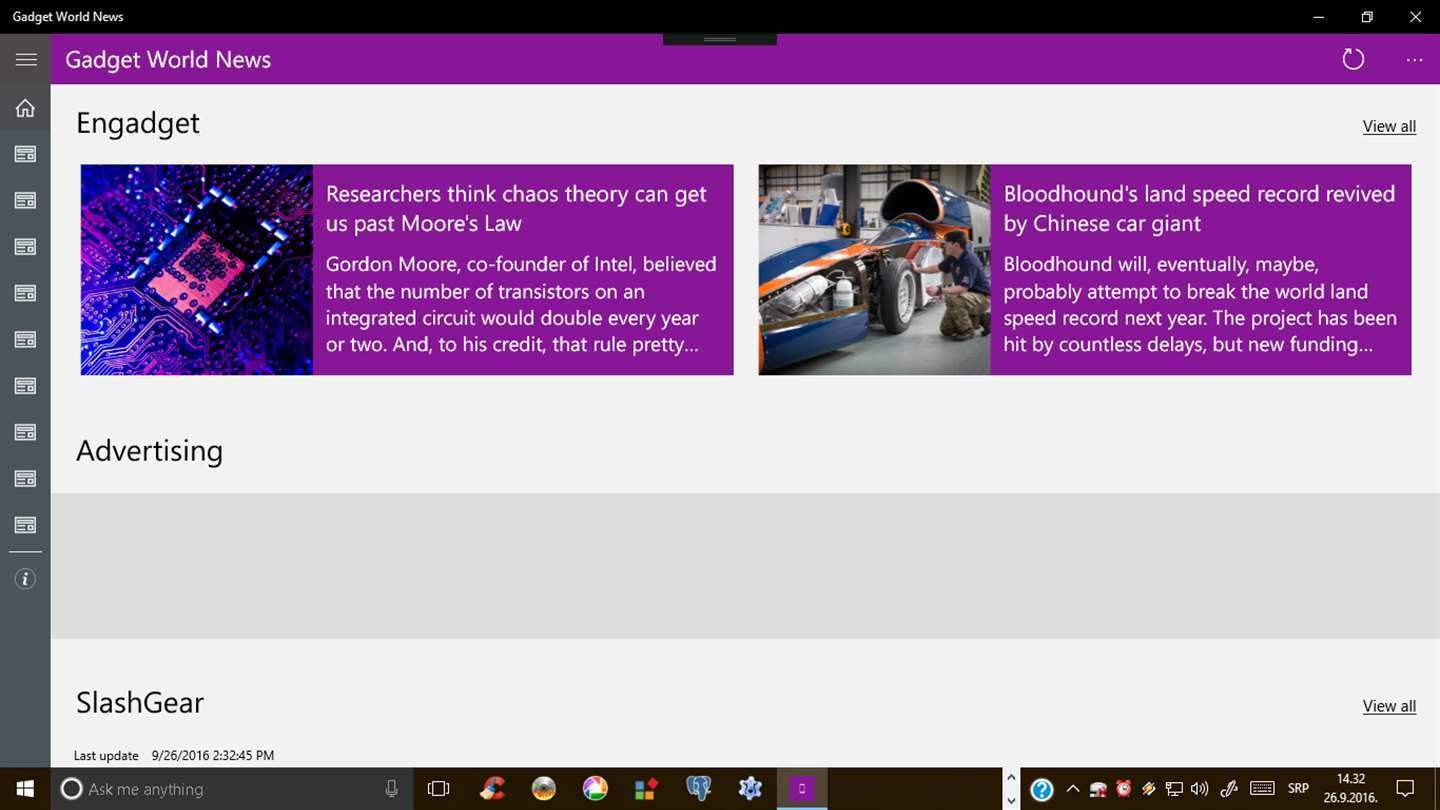1440x810 pixels.
Task: Open the Windows Start menu
Action: tap(25, 788)
